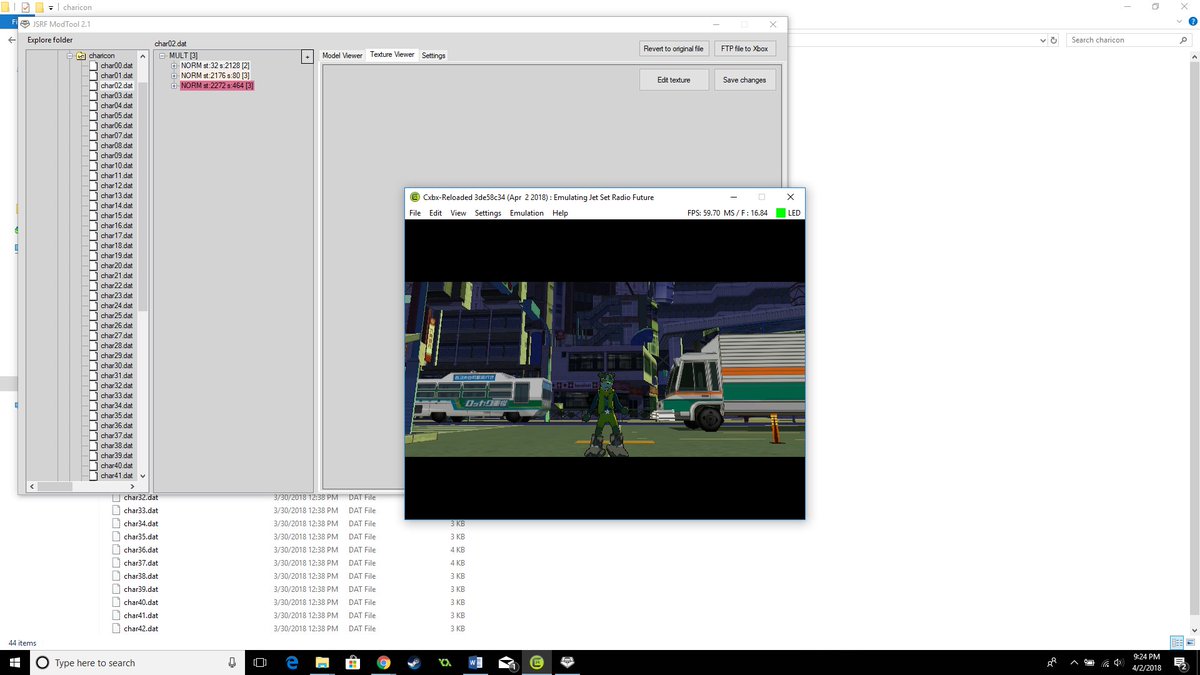This screenshot has width=1200, height=675.
Task: Click the green LED indicator in Cxbx
Action: coord(780,213)
